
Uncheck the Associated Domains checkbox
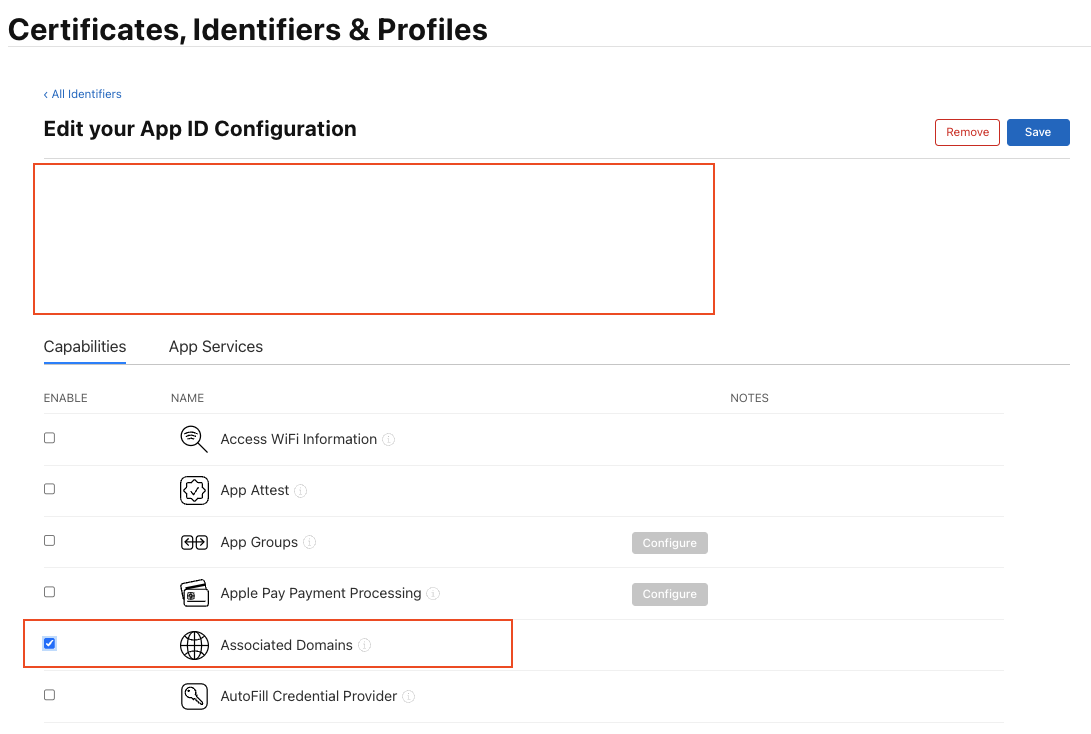click(49, 644)
